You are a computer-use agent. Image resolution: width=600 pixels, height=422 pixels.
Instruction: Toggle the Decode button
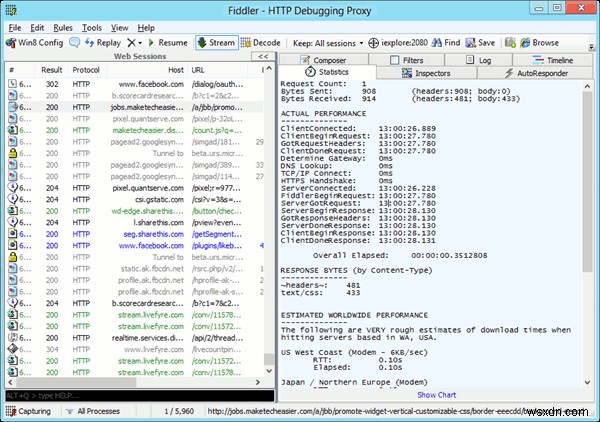[261, 42]
